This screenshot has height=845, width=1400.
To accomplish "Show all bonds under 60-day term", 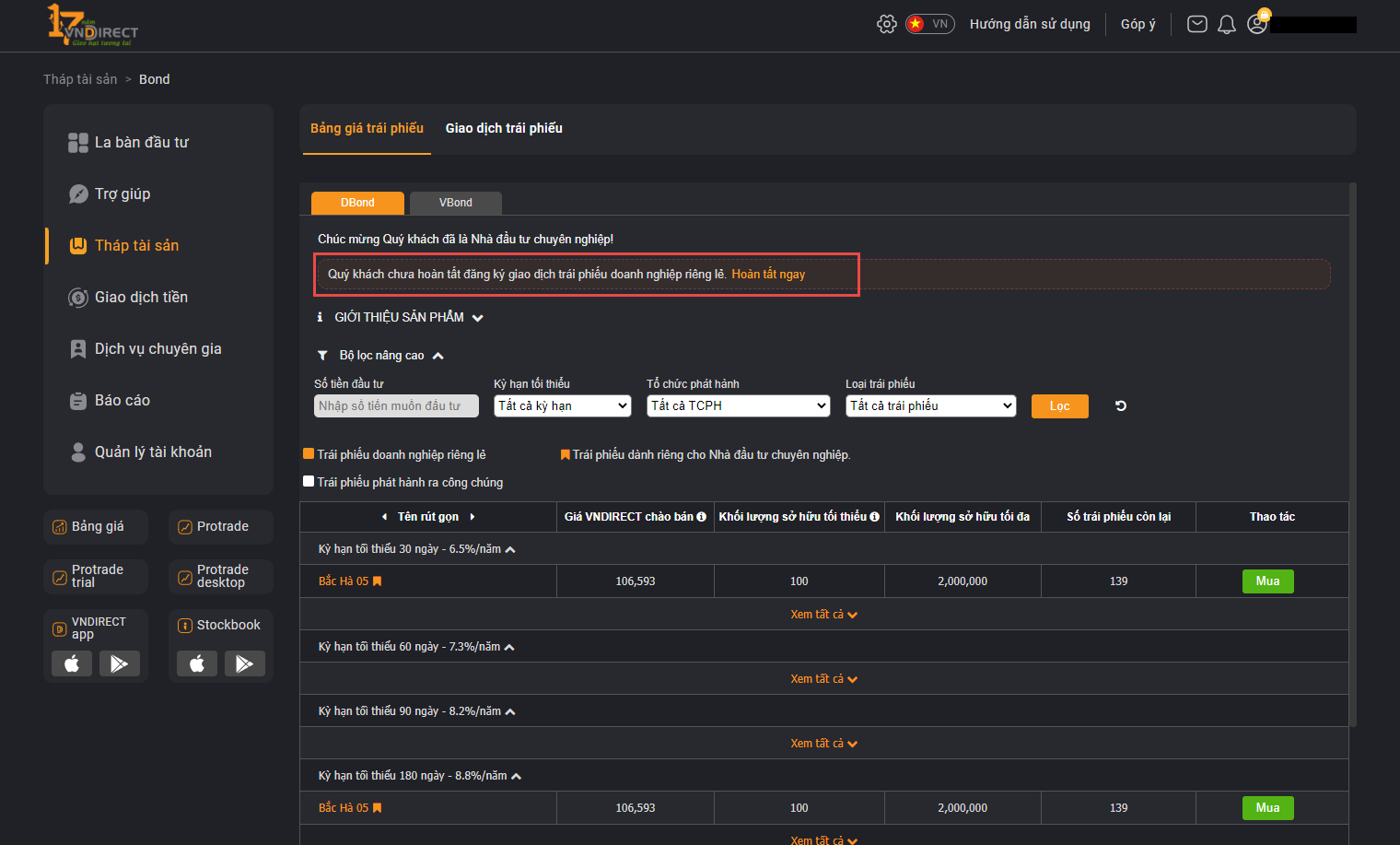I will click(823, 679).
